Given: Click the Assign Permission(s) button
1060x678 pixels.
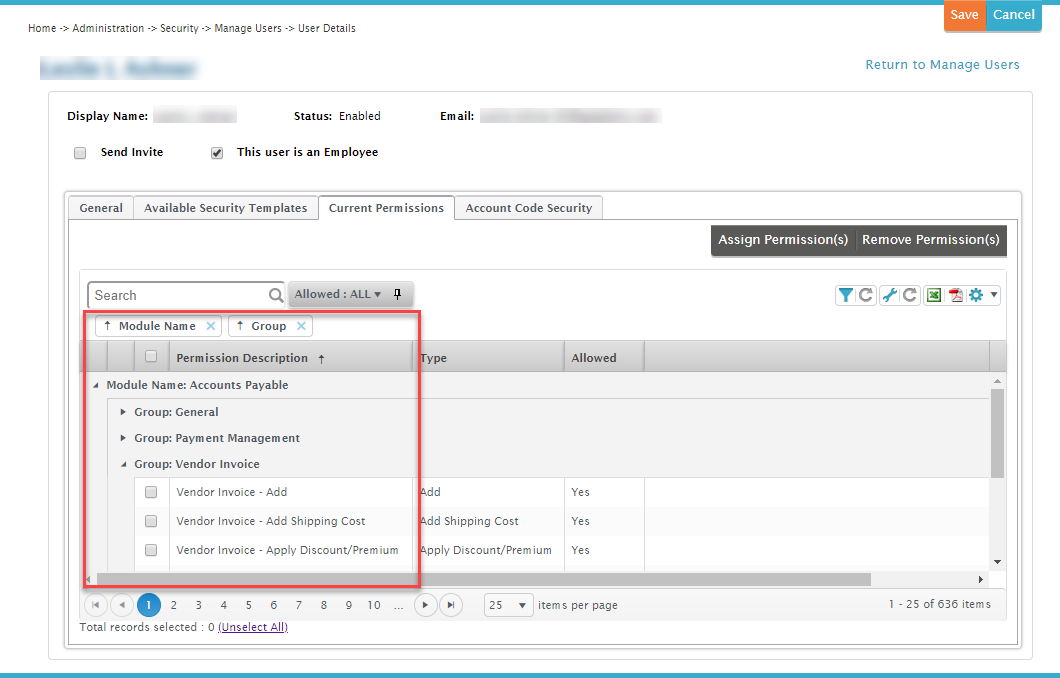Looking at the screenshot, I should click(x=783, y=240).
